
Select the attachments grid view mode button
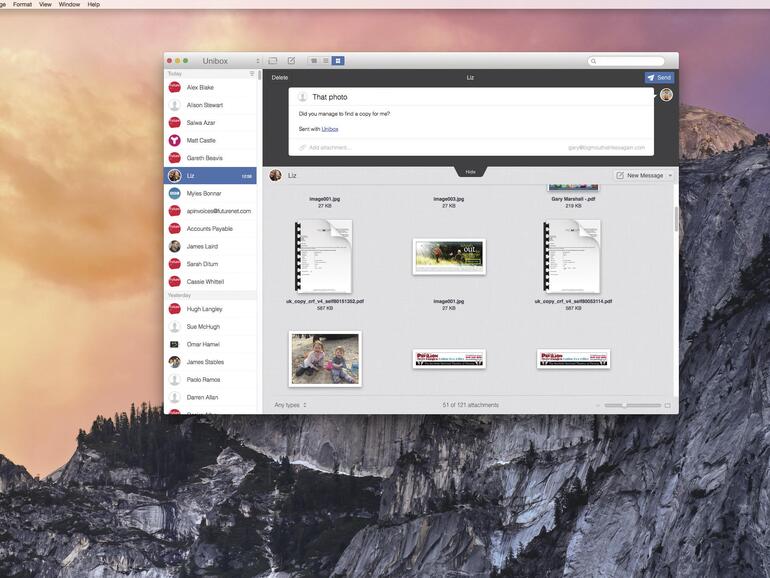click(x=338, y=61)
